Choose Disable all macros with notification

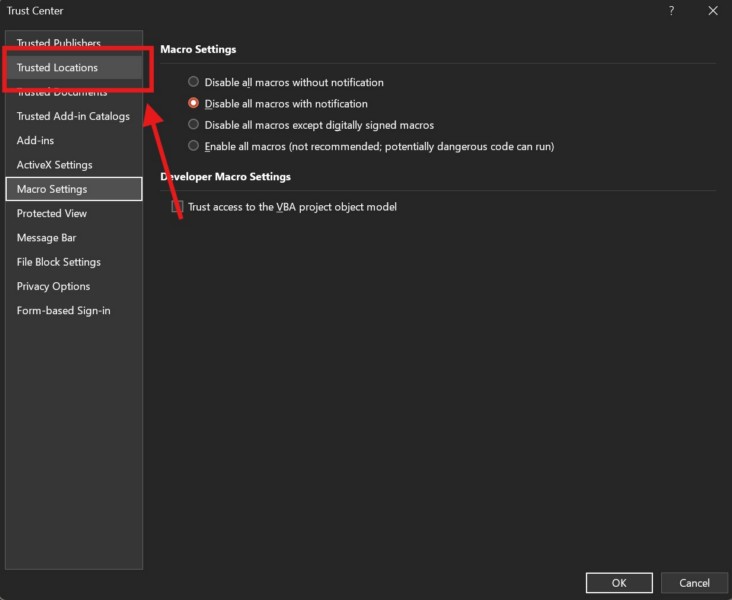click(x=194, y=103)
